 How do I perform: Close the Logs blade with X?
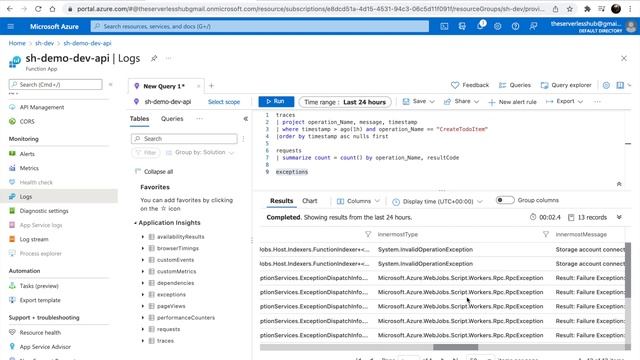coord(624,58)
